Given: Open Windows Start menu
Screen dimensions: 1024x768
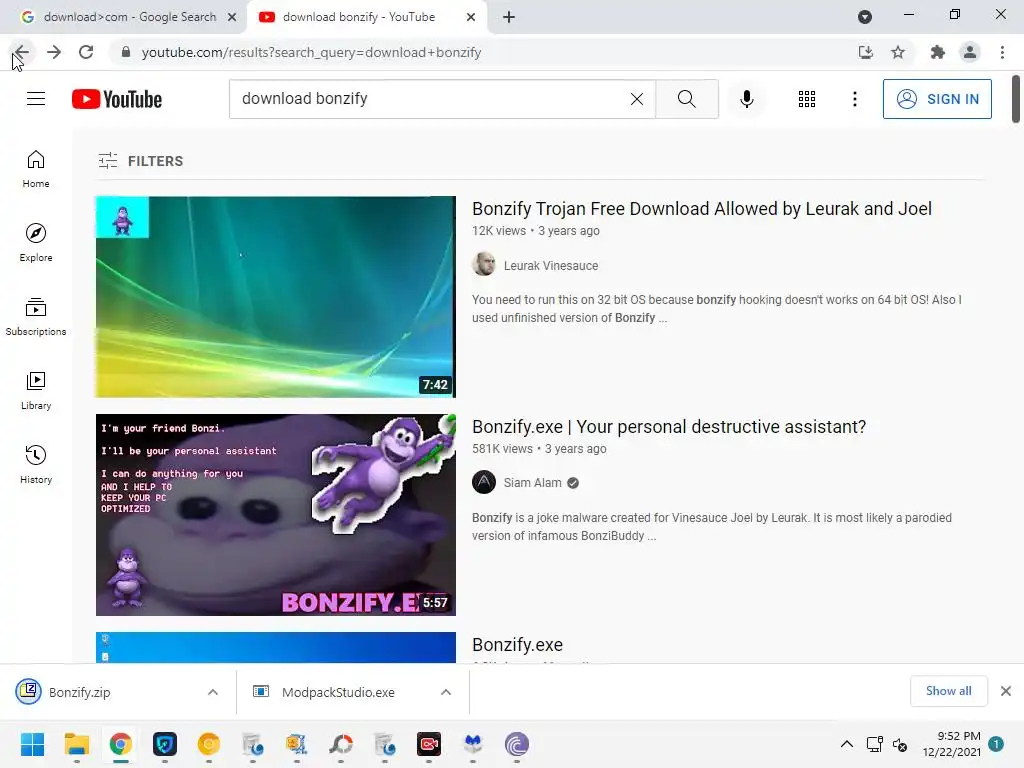Looking at the screenshot, I should coord(32,744).
